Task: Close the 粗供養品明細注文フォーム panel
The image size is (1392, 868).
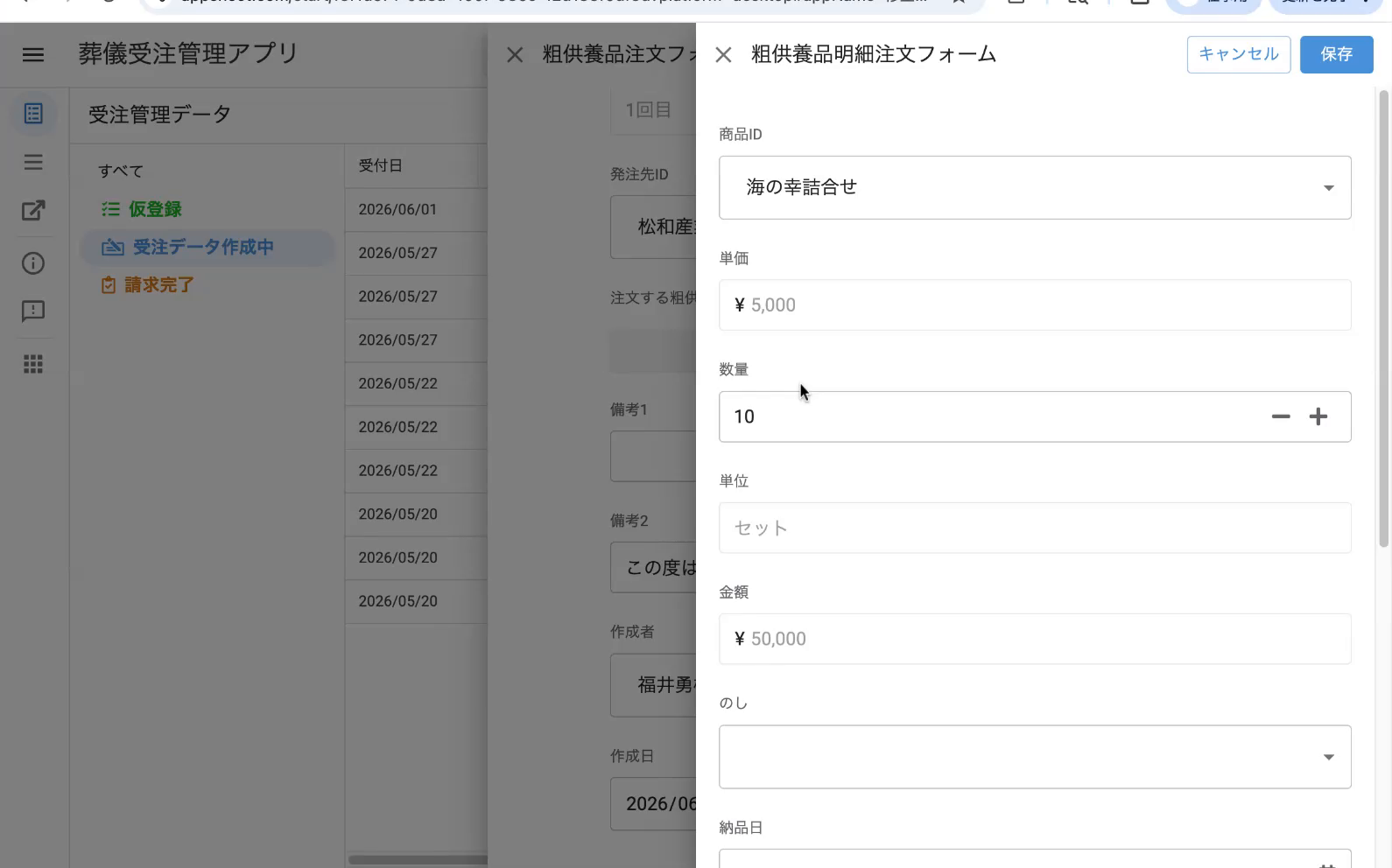Action: pyautogui.click(x=723, y=55)
